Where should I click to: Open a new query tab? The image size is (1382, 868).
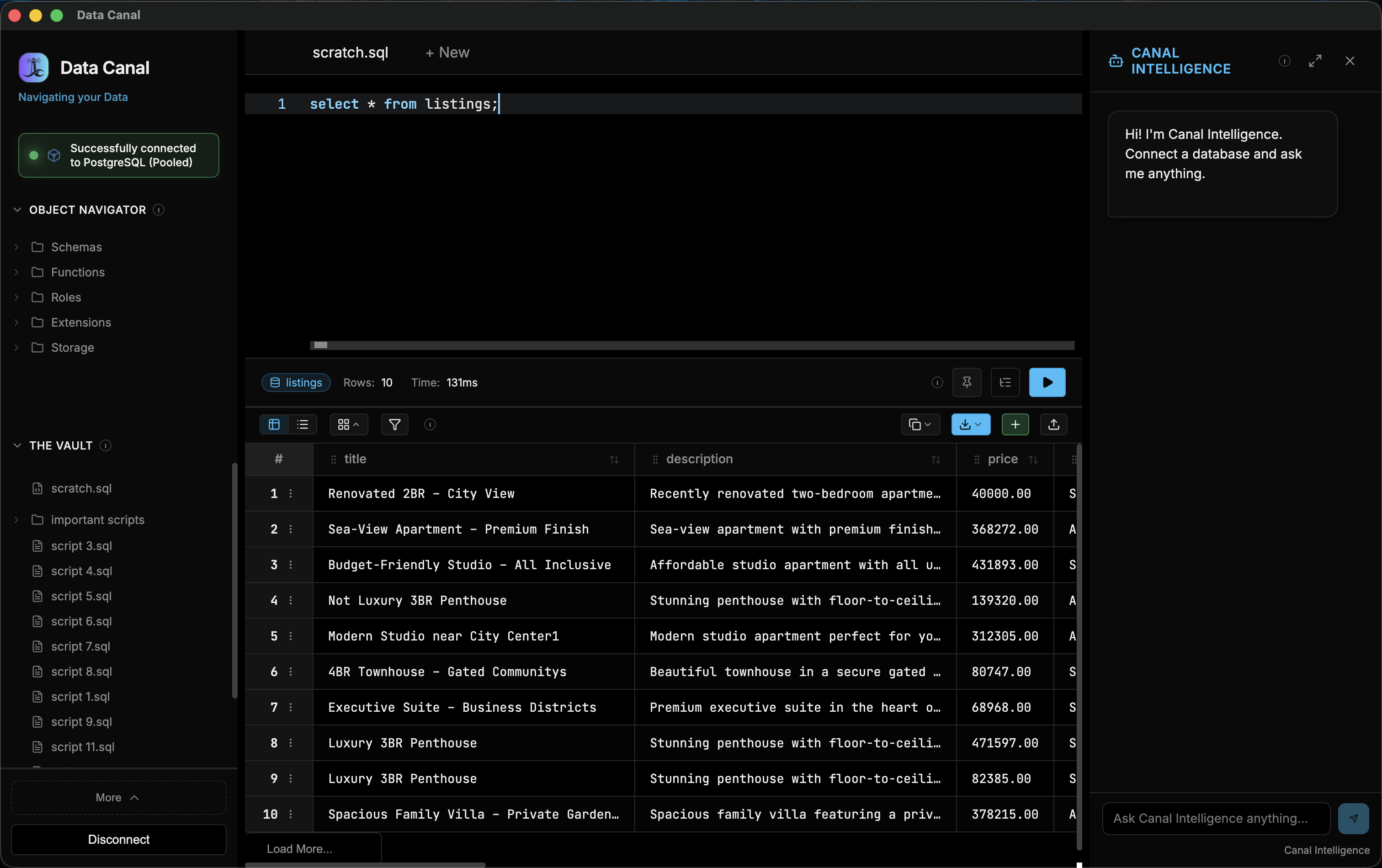pyautogui.click(x=447, y=52)
